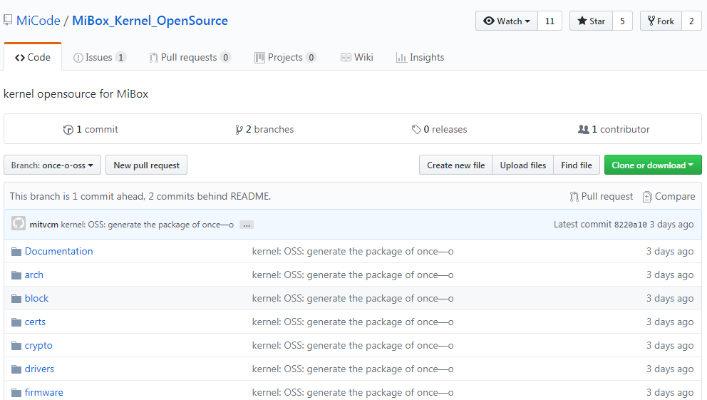Image resolution: width=707 pixels, height=400 pixels.
Task: Click the Create new file button
Action: point(456,165)
